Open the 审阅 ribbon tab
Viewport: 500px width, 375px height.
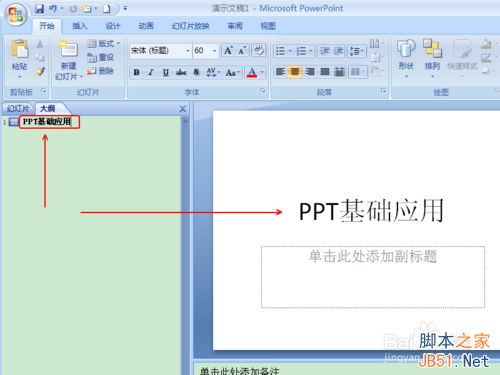point(235,26)
